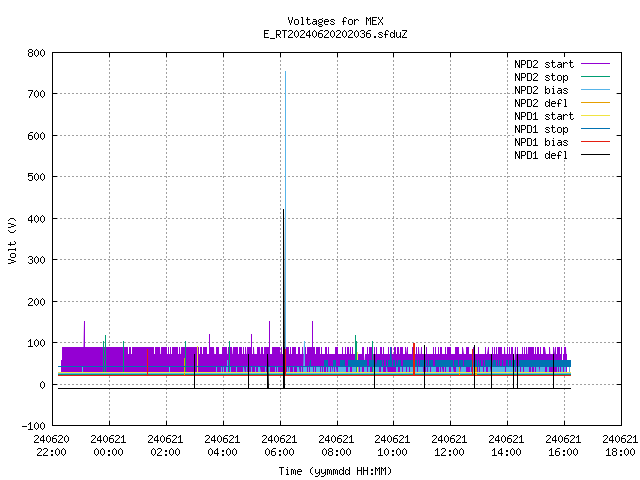640x480 pixels.
Task: Click the y-axis tick label 500
Action: tap(36, 177)
